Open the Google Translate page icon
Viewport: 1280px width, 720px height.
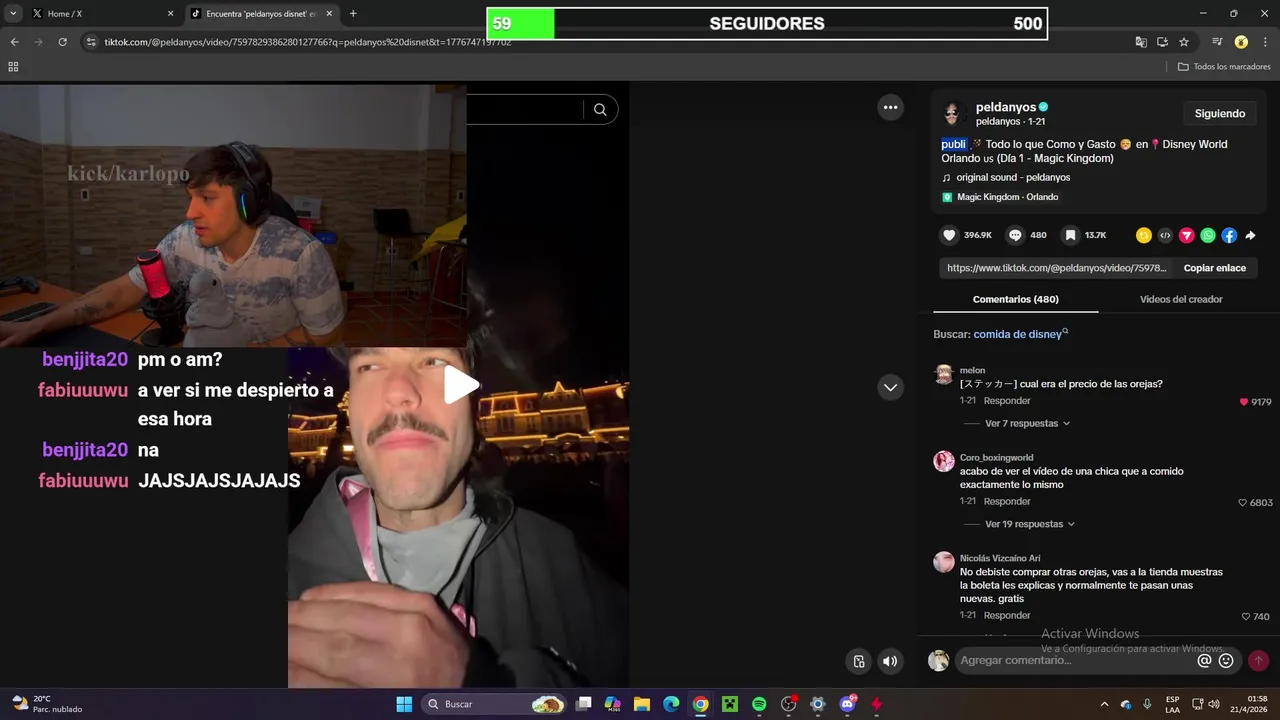[x=1141, y=42]
